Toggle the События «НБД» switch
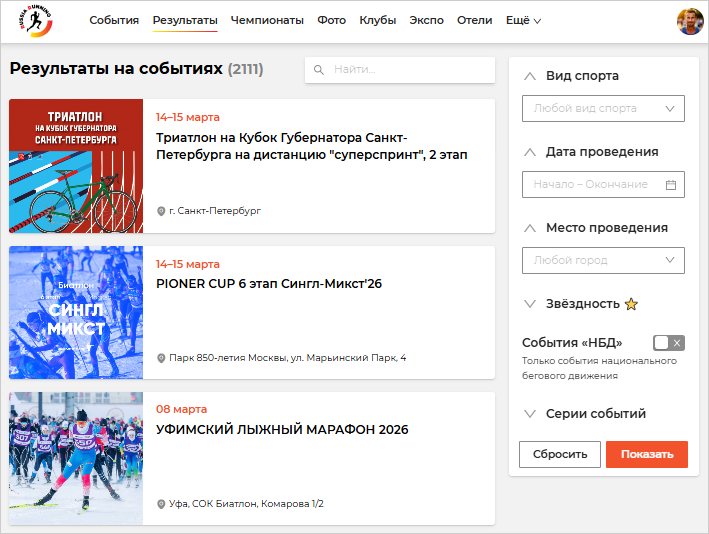The height and width of the screenshot is (534, 709). click(669, 343)
